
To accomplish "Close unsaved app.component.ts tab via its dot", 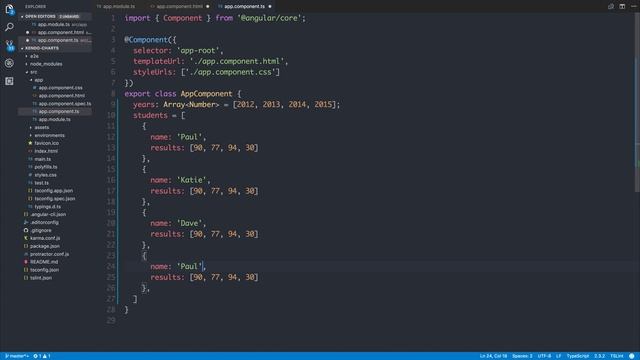I will click(270, 6).
